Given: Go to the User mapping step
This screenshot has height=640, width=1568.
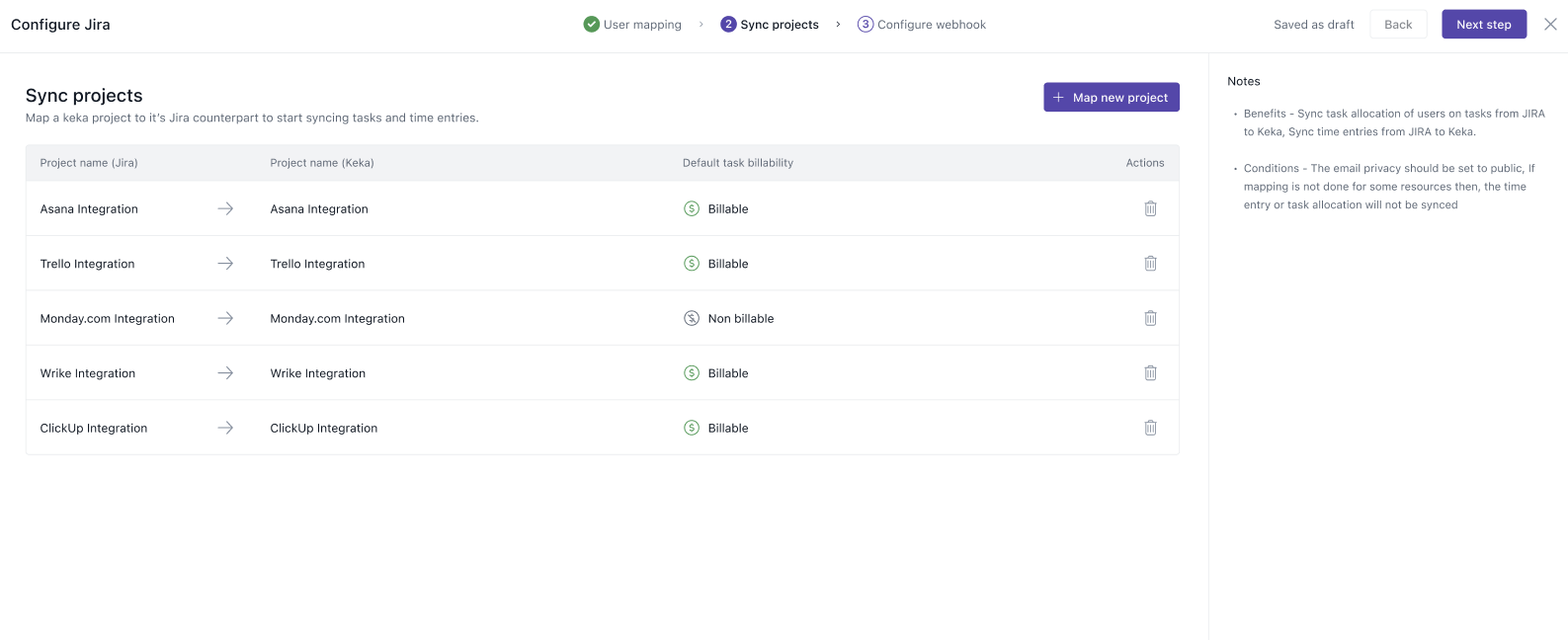Looking at the screenshot, I should (x=632, y=25).
